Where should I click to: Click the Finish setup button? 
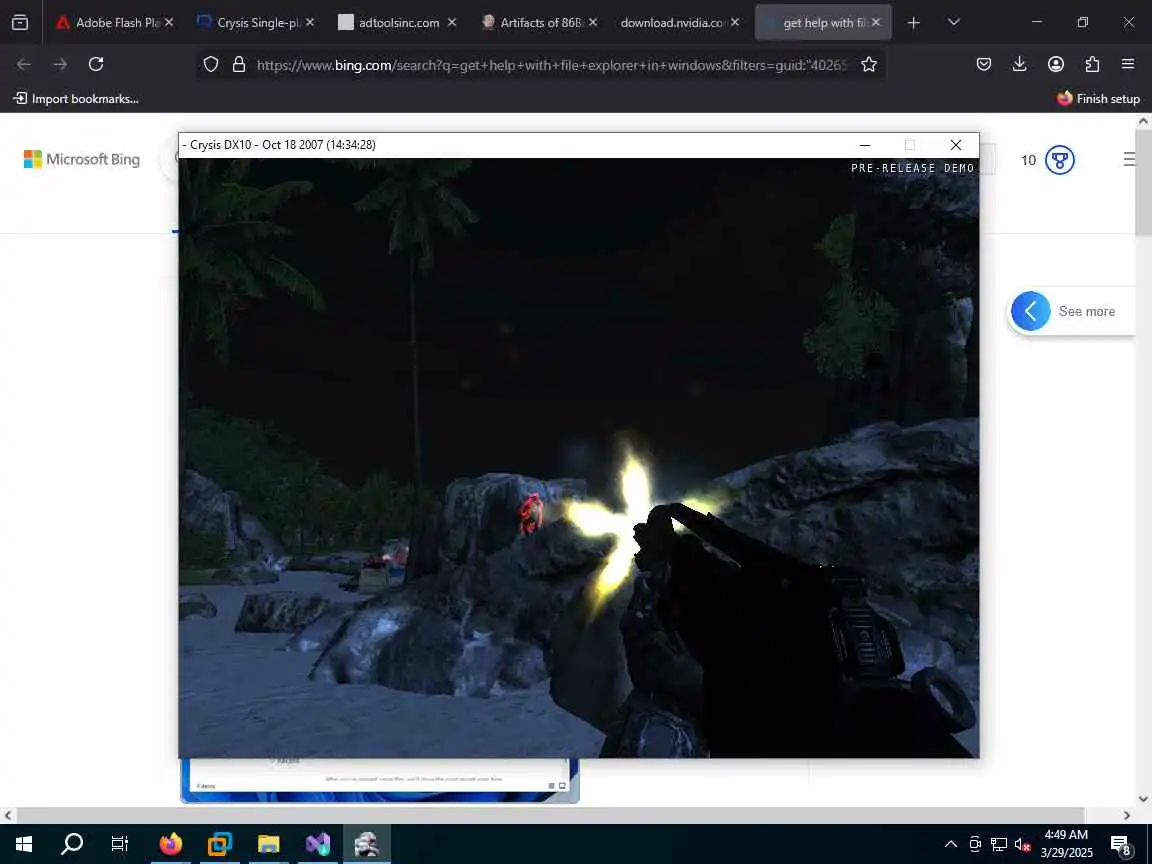click(1098, 98)
